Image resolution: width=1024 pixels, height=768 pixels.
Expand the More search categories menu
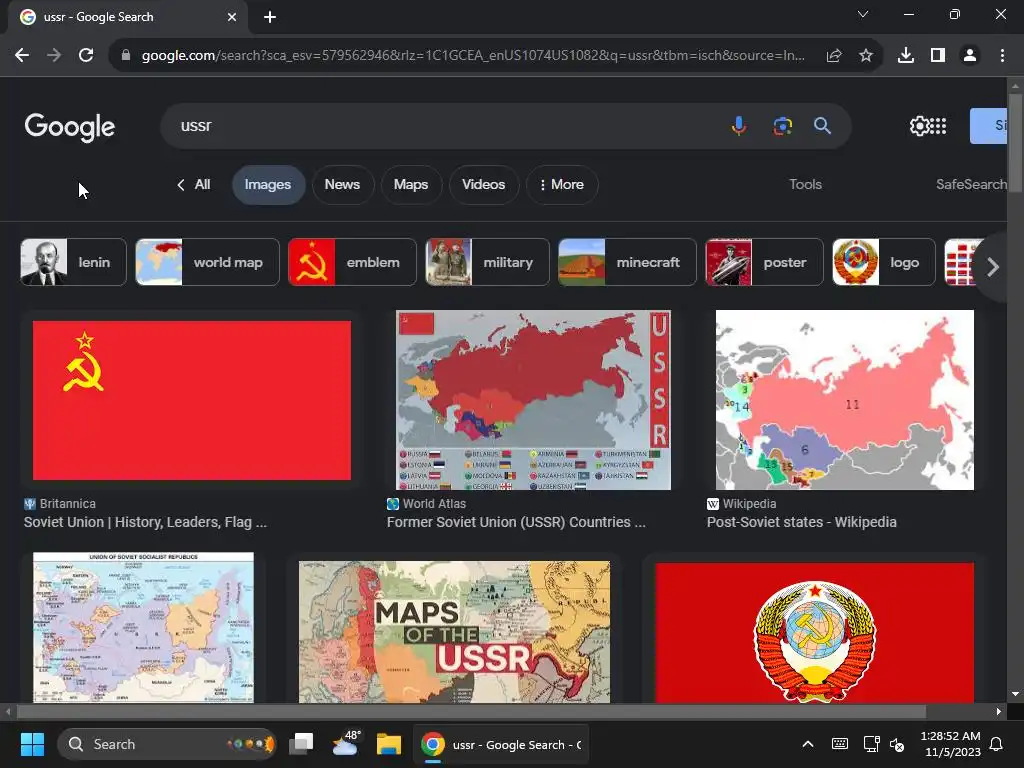pyautogui.click(x=562, y=185)
